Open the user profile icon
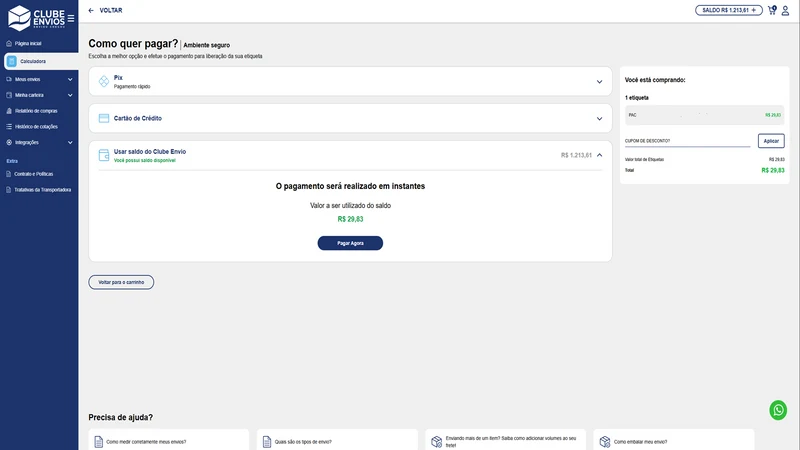The width and height of the screenshot is (800, 450). click(786, 10)
